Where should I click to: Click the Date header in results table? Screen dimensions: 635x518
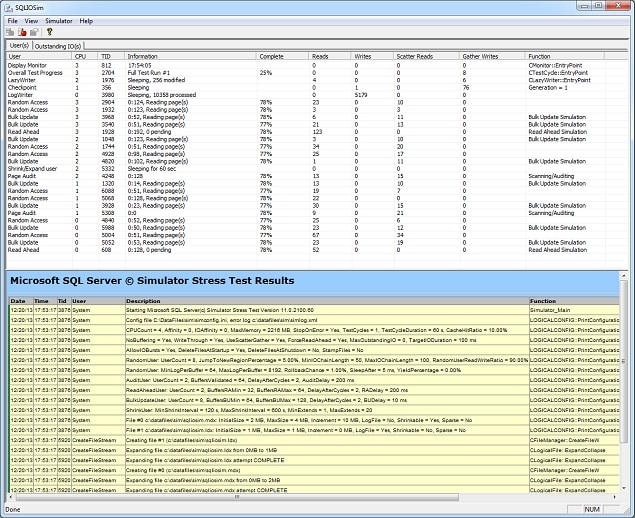pos(21,301)
